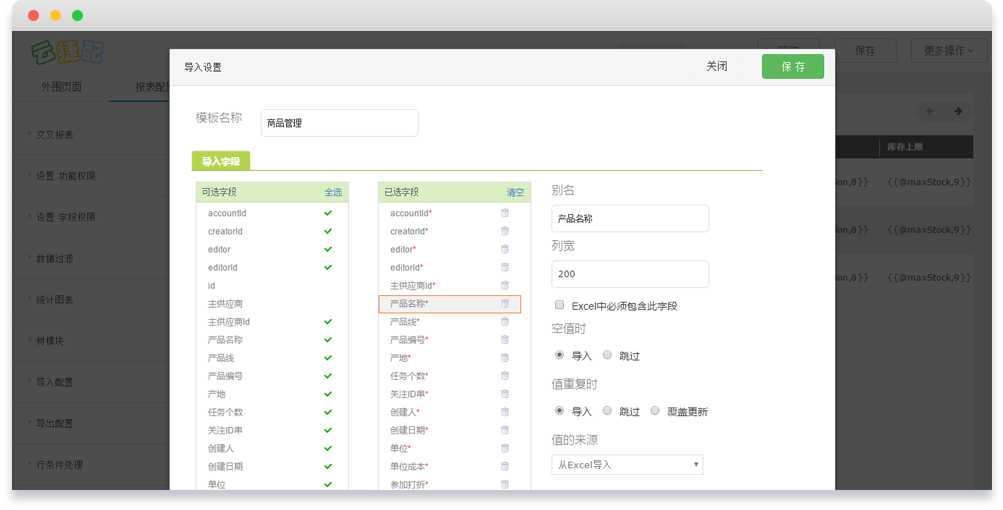The width and height of the screenshot is (1003, 510).
Task: Choose 覆盖更新 radio under 值重复时
Action: (x=655, y=411)
